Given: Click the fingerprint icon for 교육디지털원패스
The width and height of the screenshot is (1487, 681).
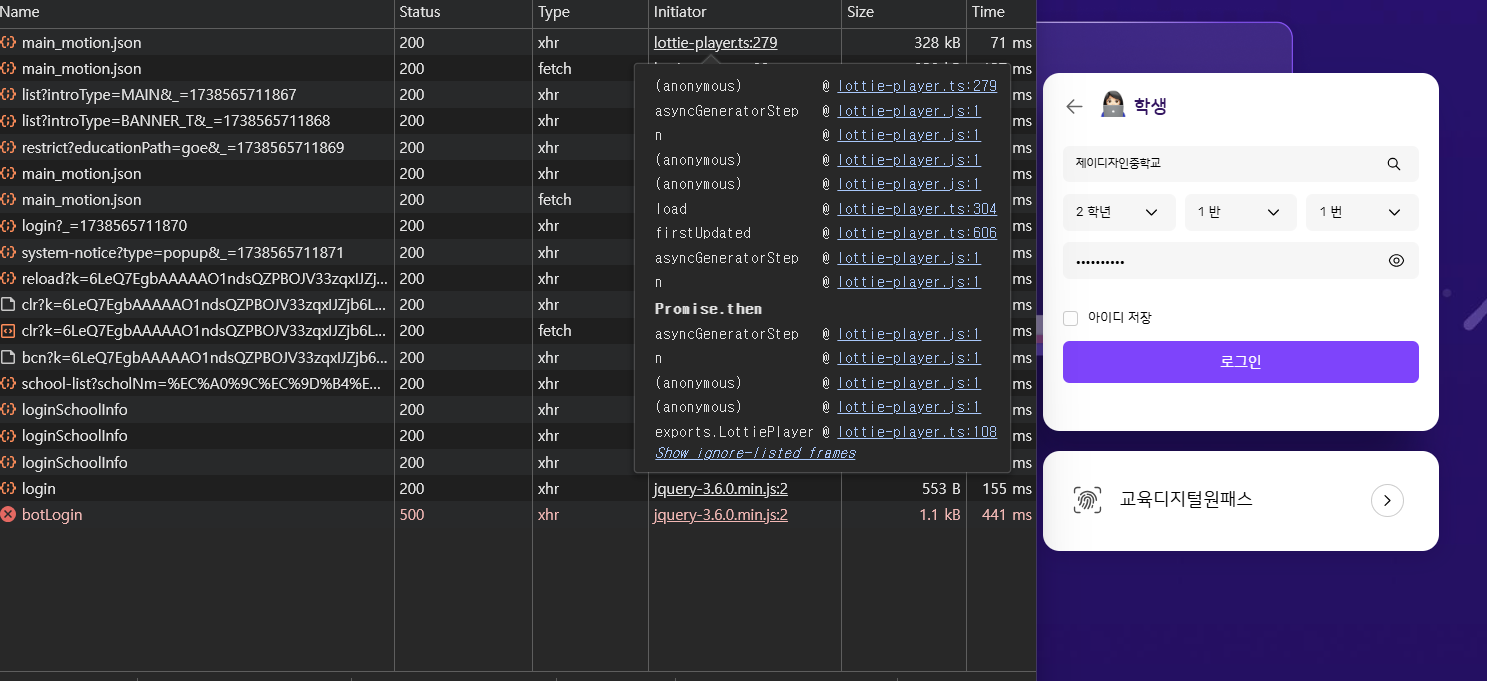Looking at the screenshot, I should coord(1087,500).
